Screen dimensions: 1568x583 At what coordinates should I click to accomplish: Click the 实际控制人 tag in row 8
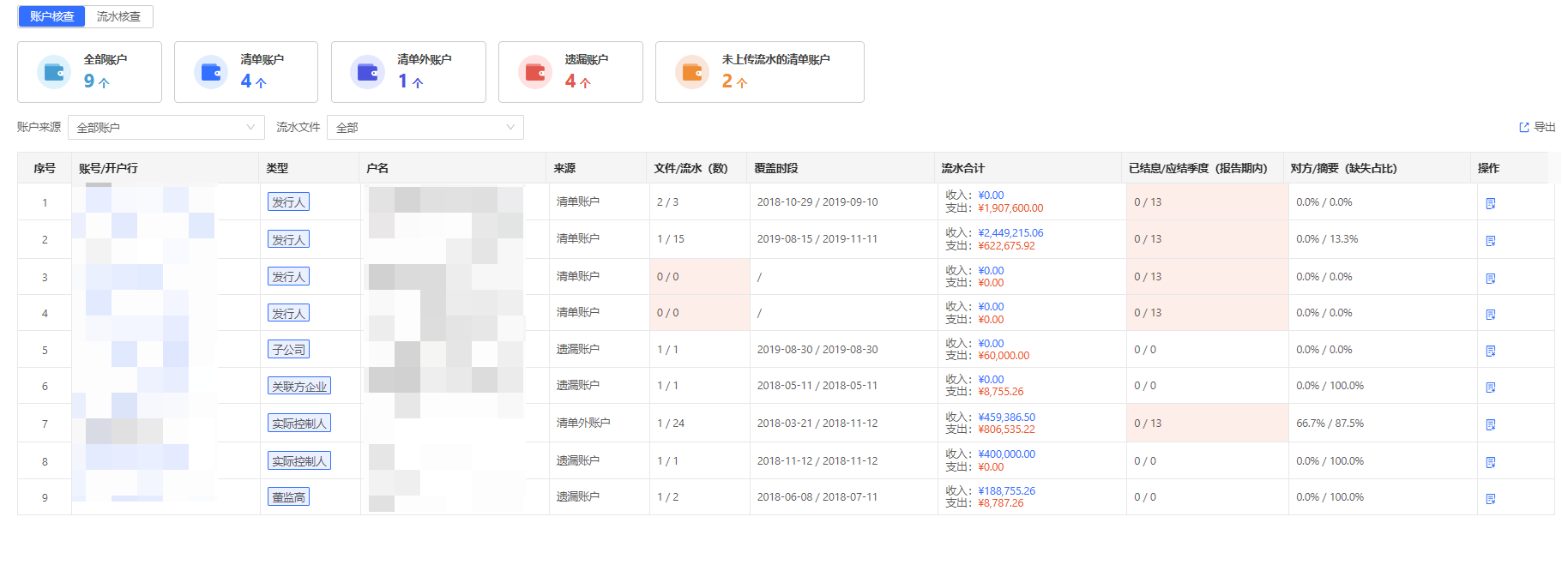click(x=299, y=461)
